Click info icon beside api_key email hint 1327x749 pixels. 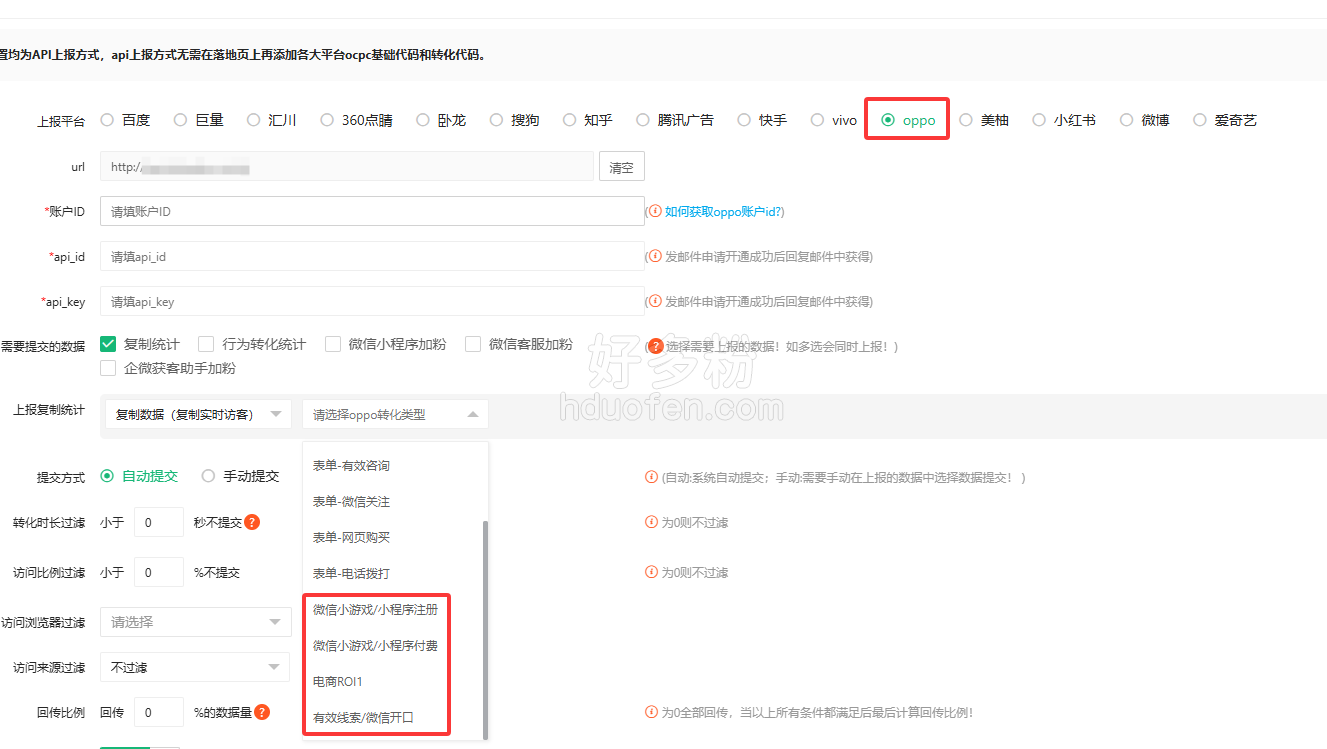[x=655, y=301]
